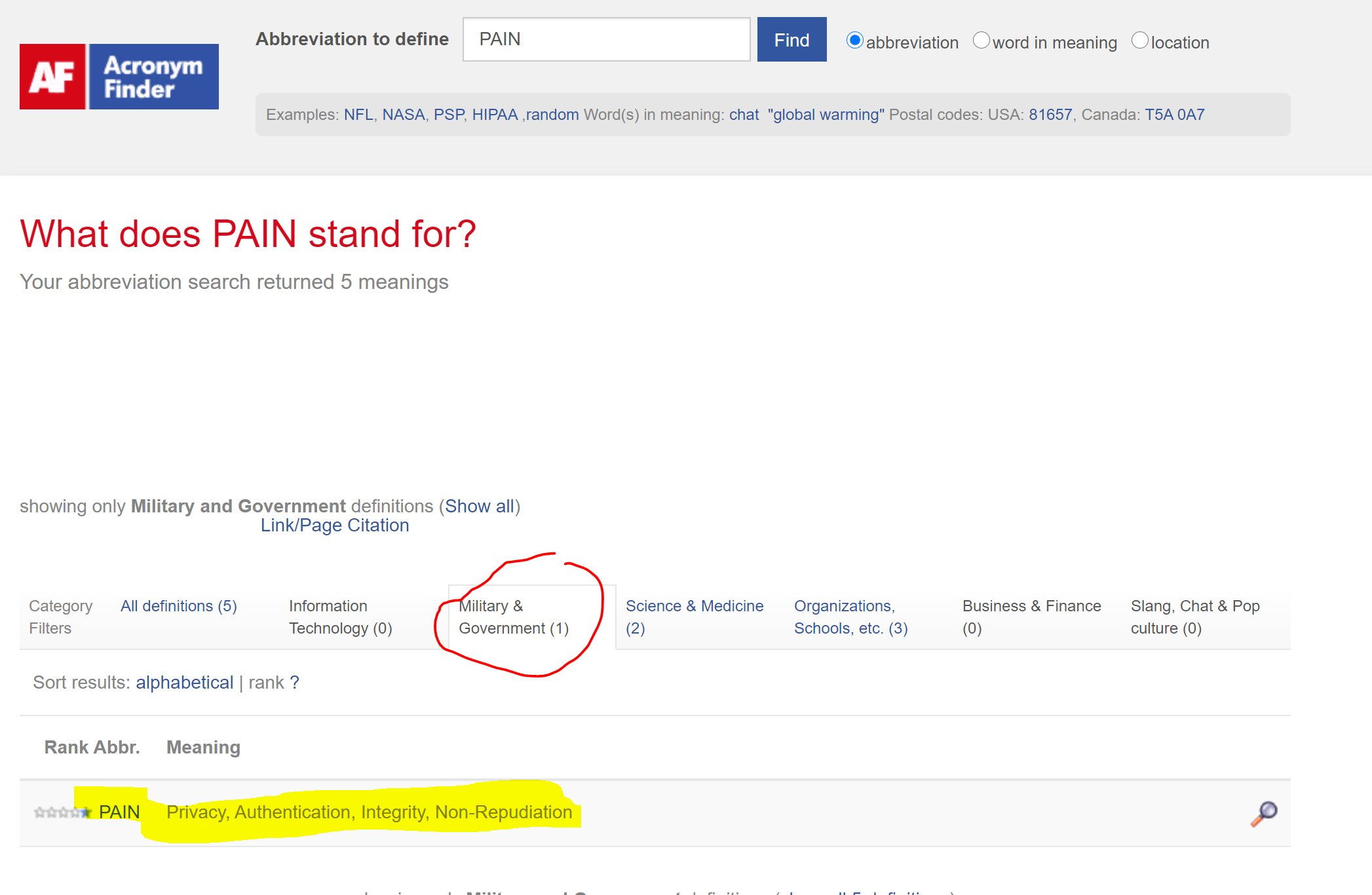The height and width of the screenshot is (895, 1372).
Task: Open the 81657 USA postal code link
Action: point(1050,115)
